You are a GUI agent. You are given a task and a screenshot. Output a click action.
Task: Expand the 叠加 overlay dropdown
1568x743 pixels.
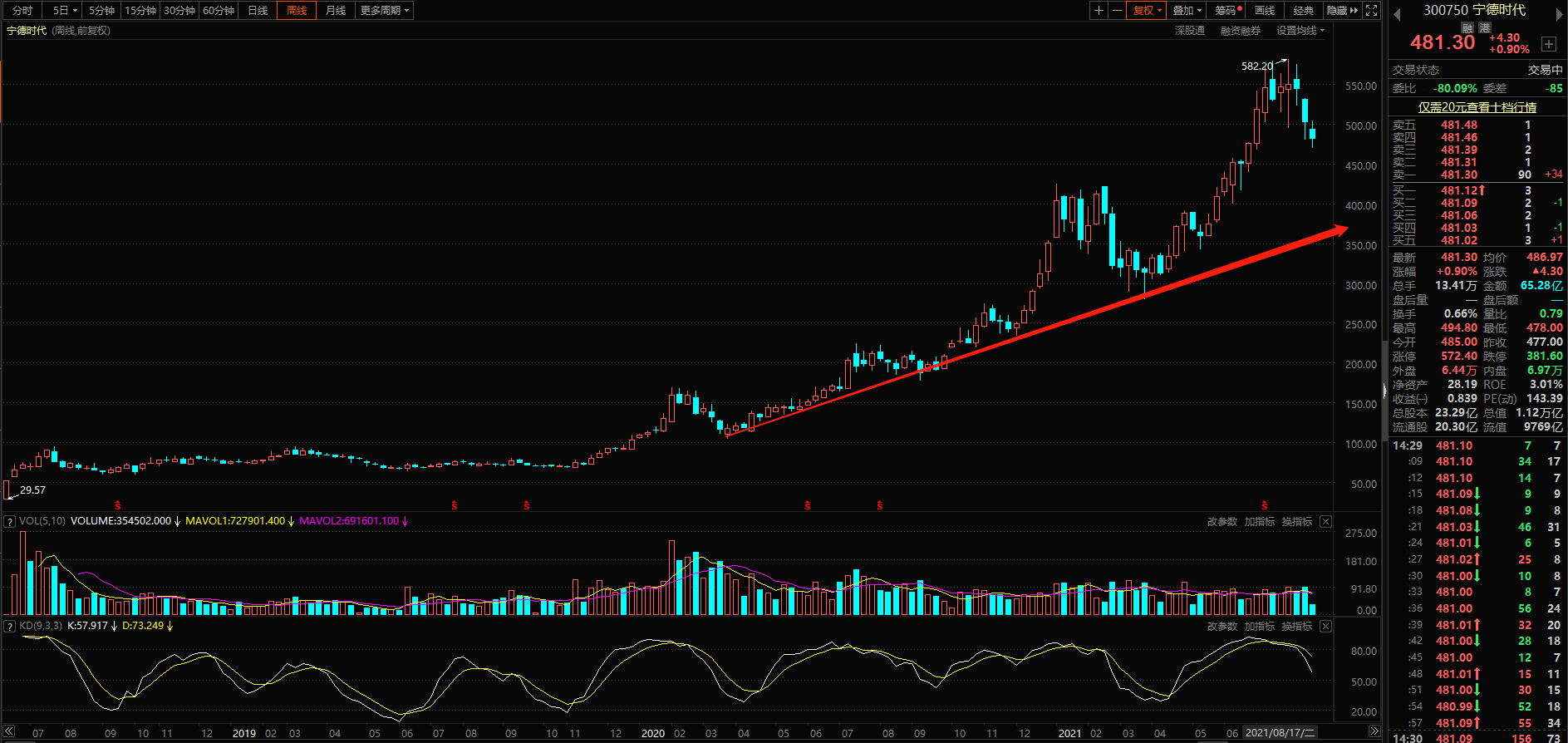coord(1187,11)
